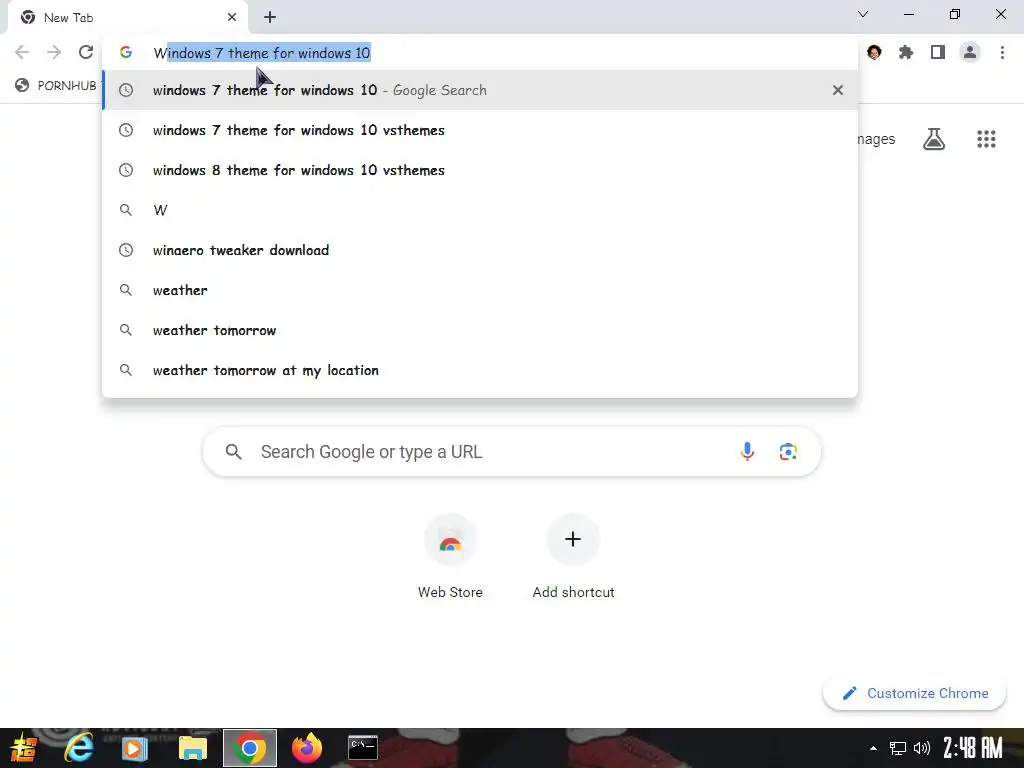This screenshot has height=768, width=1024.
Task: Pick the 'weather tomorrow' suggestion
Action: 480,330
